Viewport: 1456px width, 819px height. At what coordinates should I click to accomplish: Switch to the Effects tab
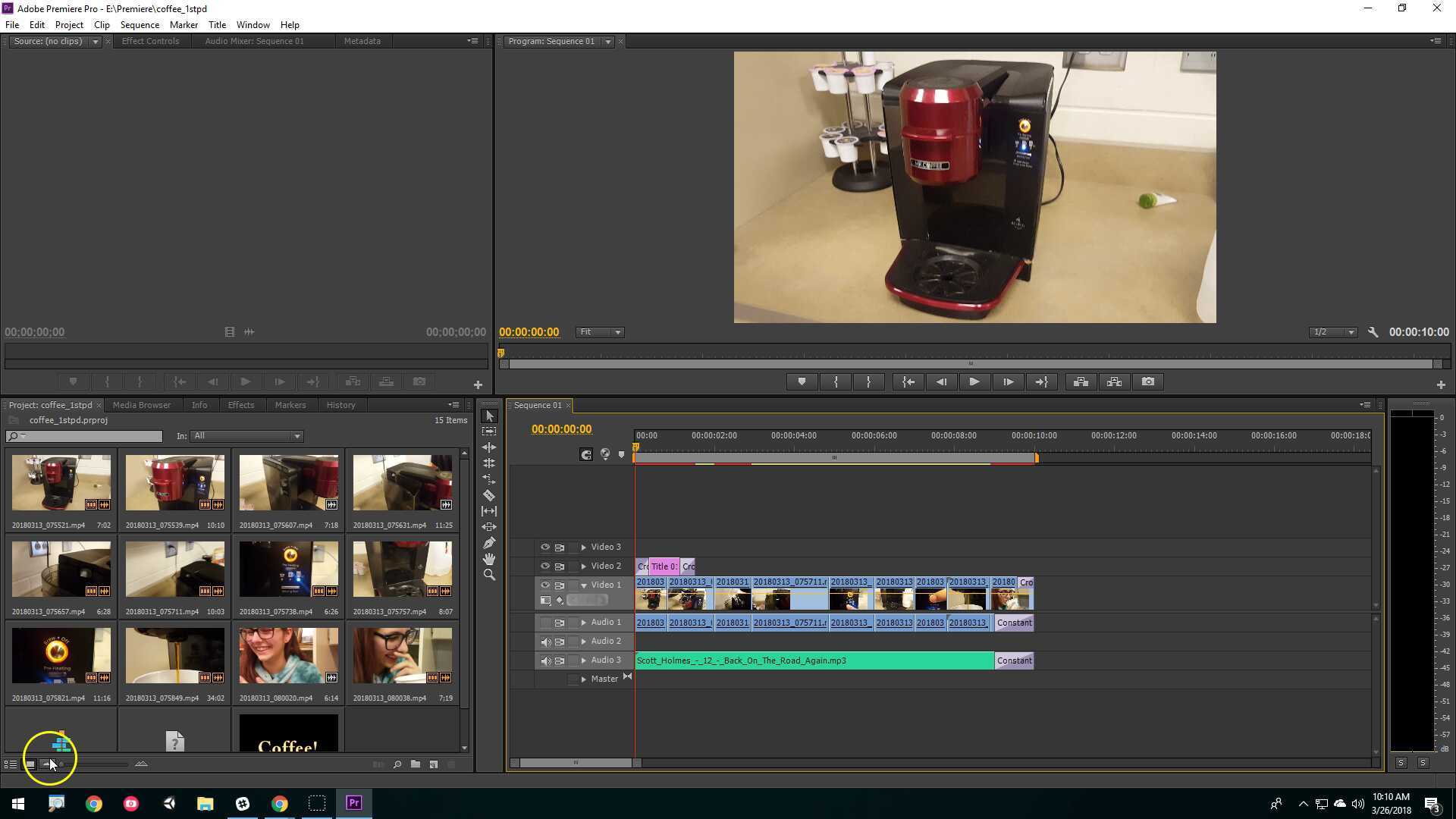click(240, 404)
